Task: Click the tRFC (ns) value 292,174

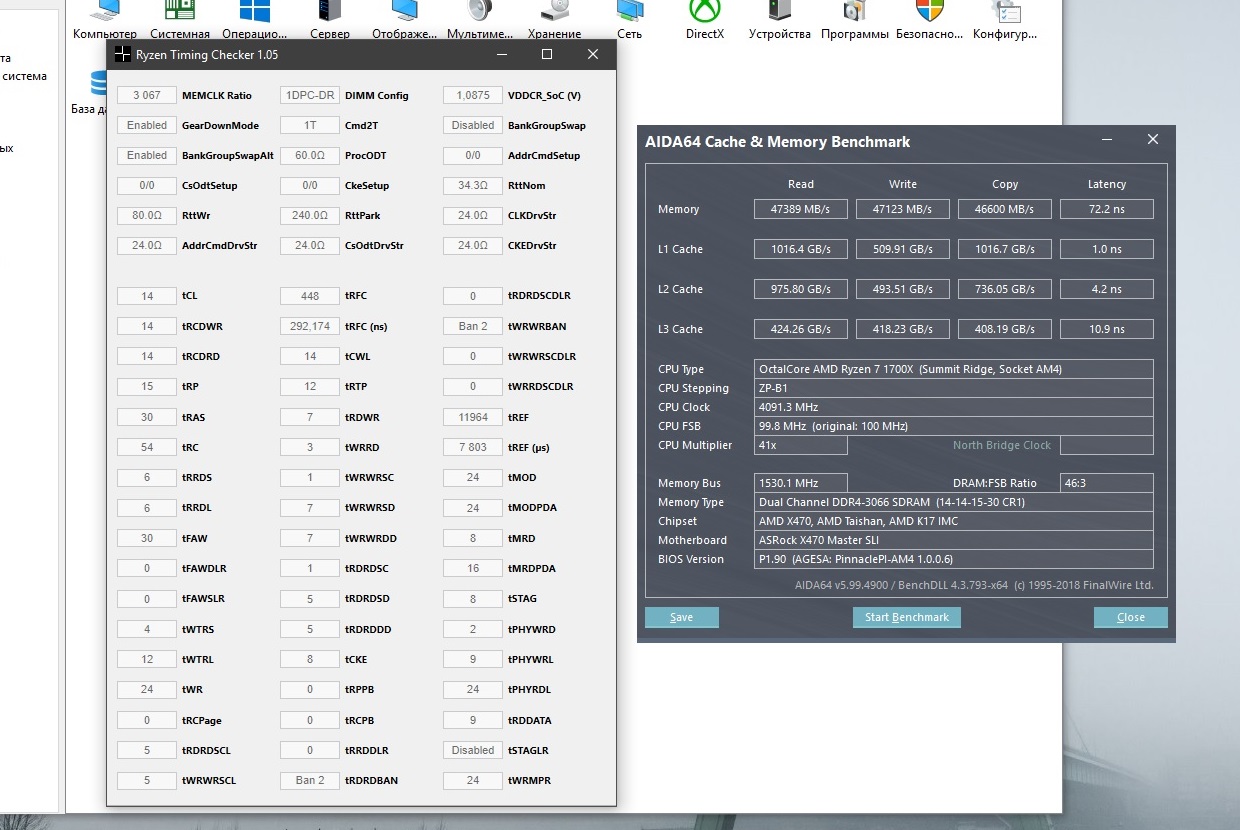Action: [x=310, y=326]
